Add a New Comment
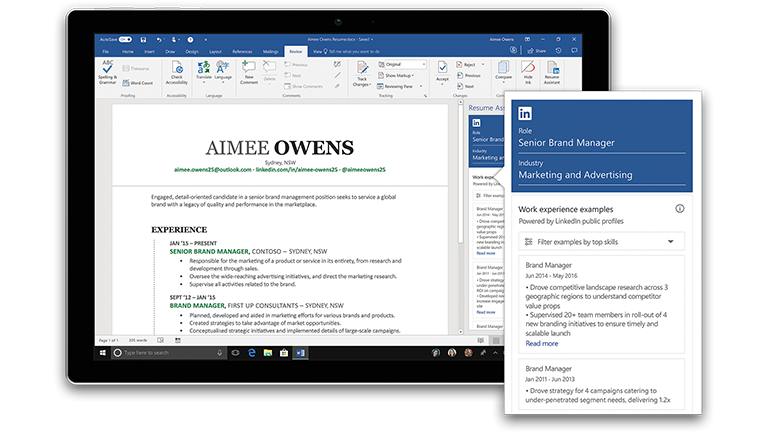Image resolution: width=768 pixels, height=432 pixels. pyautogui.click(x=249, y=72)
